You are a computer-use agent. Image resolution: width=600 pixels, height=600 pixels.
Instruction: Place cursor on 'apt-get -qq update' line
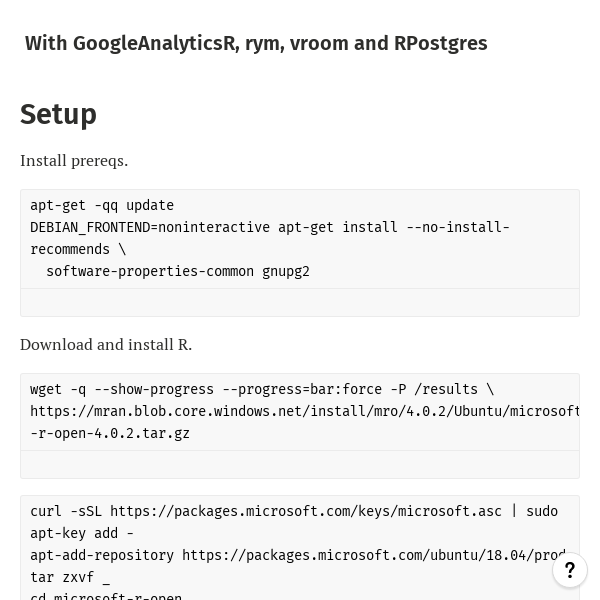102,205
